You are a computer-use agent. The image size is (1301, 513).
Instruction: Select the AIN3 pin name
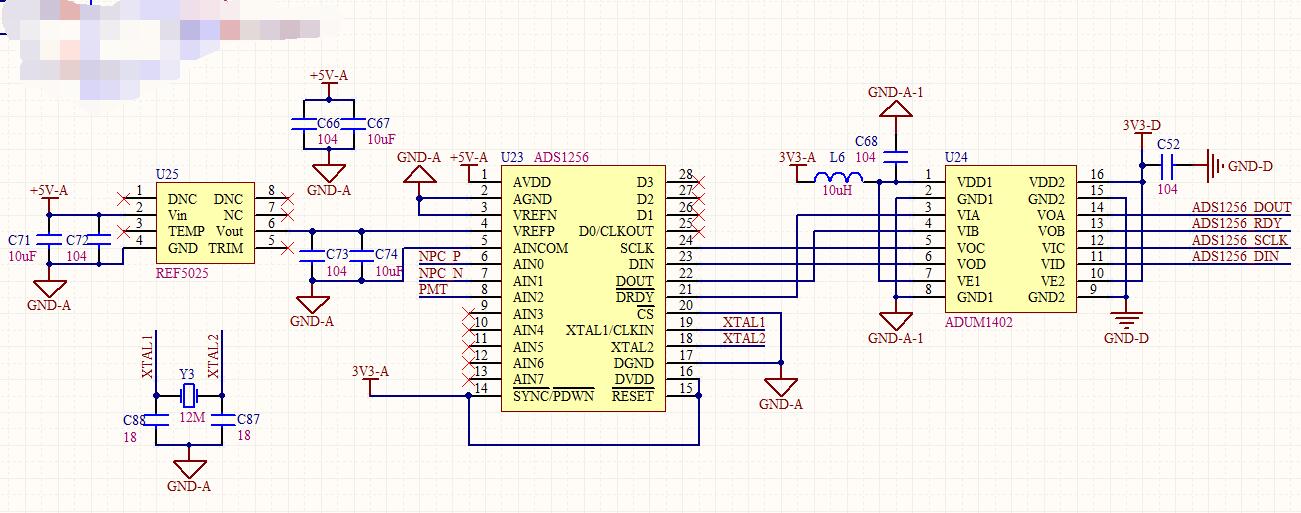[528, 314]
